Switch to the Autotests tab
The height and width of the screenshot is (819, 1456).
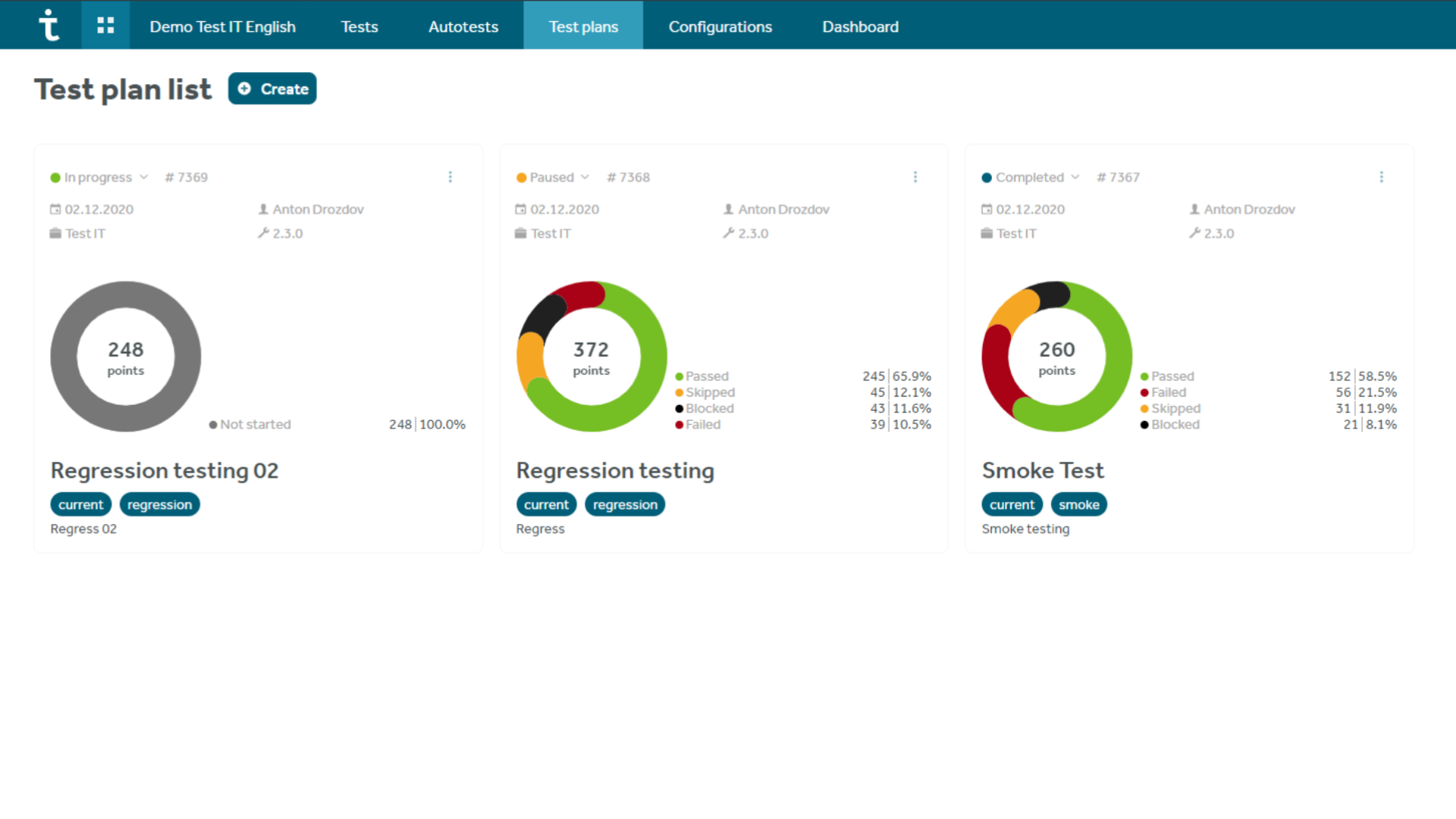tap(463, 27)
